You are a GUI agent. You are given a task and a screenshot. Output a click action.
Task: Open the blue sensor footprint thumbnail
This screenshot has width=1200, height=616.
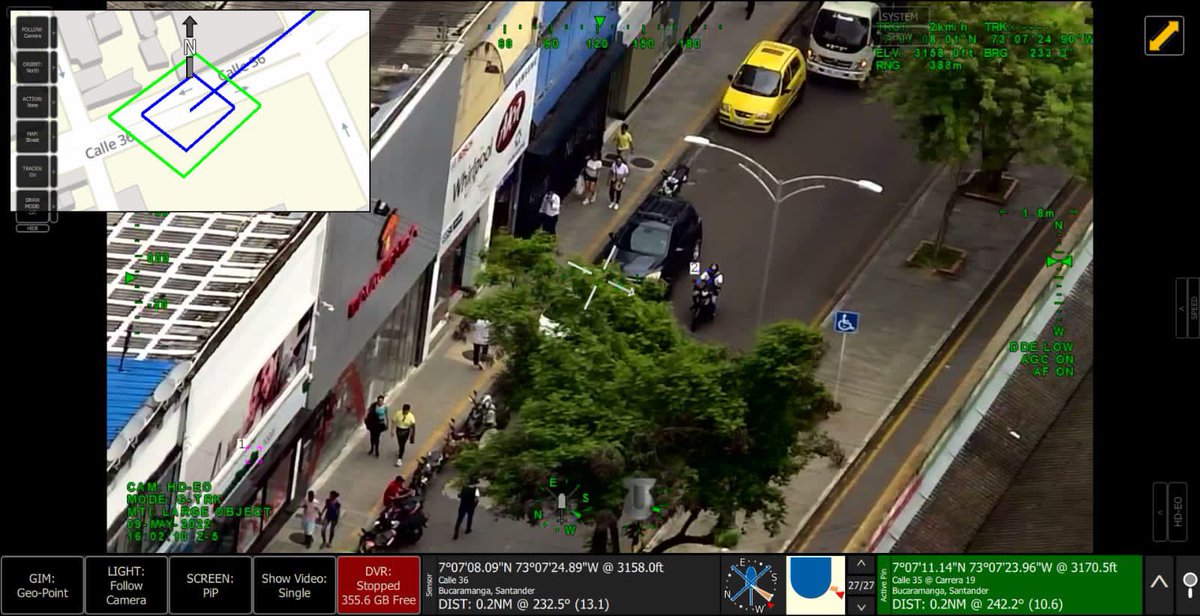point(815,585)
